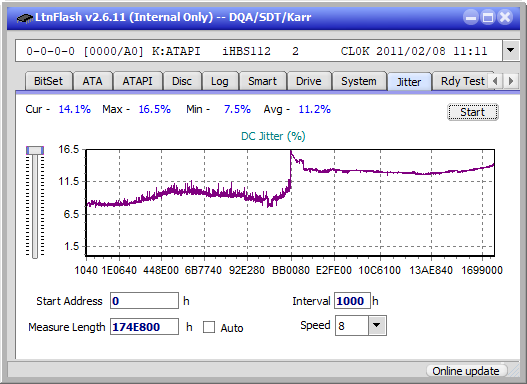Open the Speed dropdown
Viewport: 527px width, 384px height.
(377, 326)
